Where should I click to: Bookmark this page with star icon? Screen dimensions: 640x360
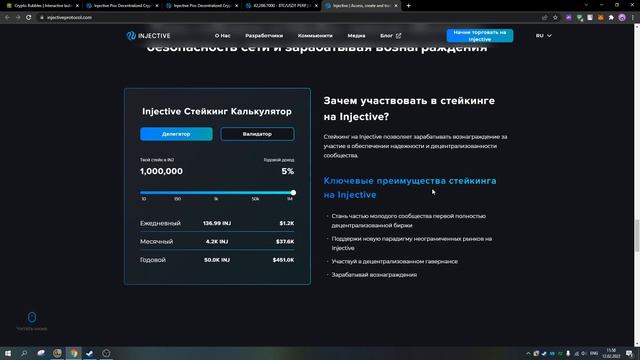pyautogui.click(x=555, y=18)
